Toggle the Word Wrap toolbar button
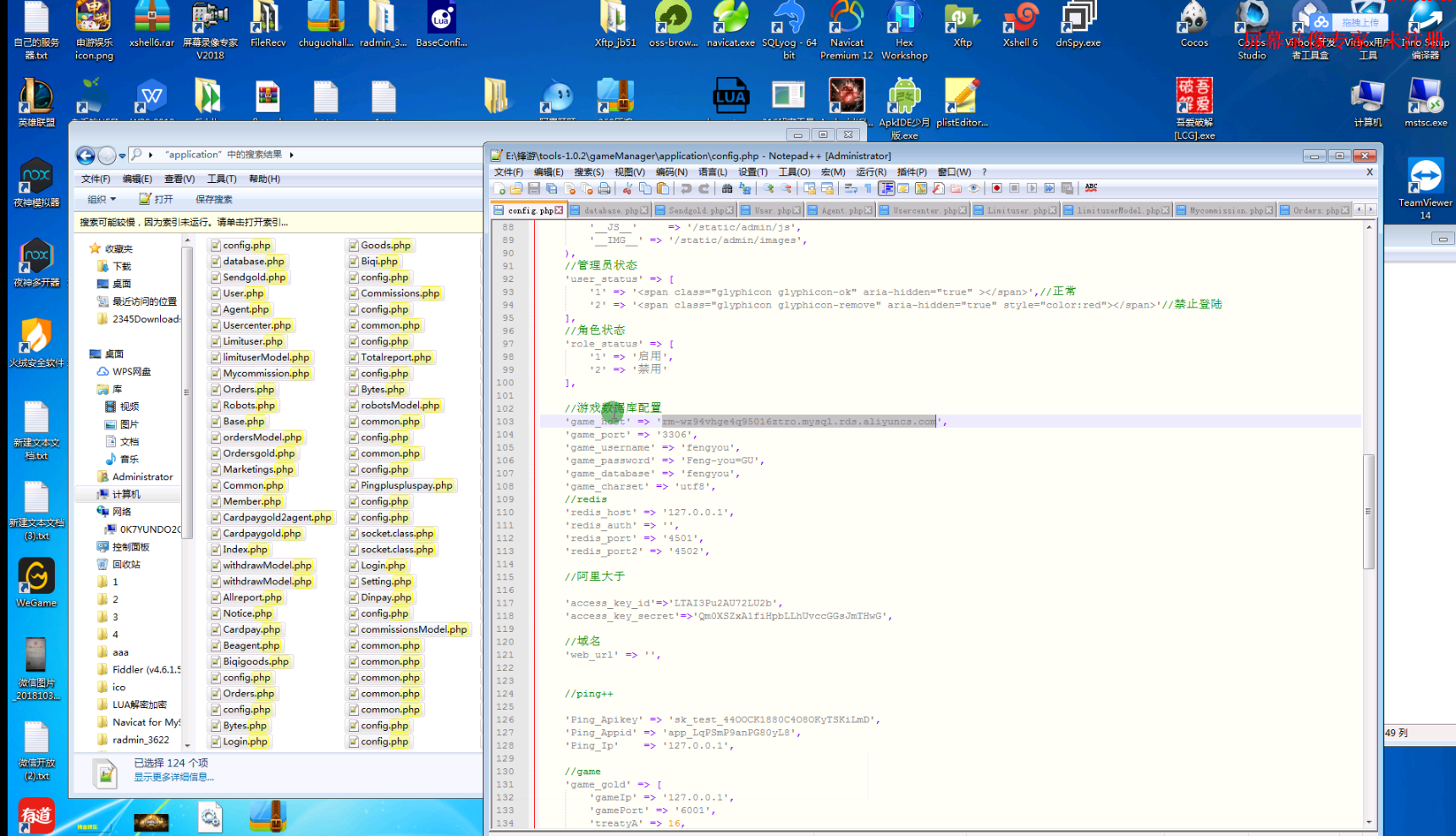The image size is (1456, 836). pyautogui.click(x=851, y=189)
